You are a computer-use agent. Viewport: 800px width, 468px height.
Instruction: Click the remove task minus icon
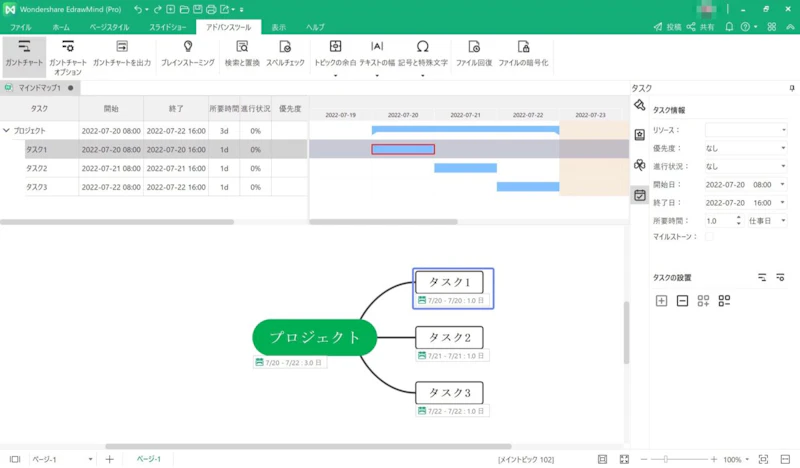[x=682, y=300]
